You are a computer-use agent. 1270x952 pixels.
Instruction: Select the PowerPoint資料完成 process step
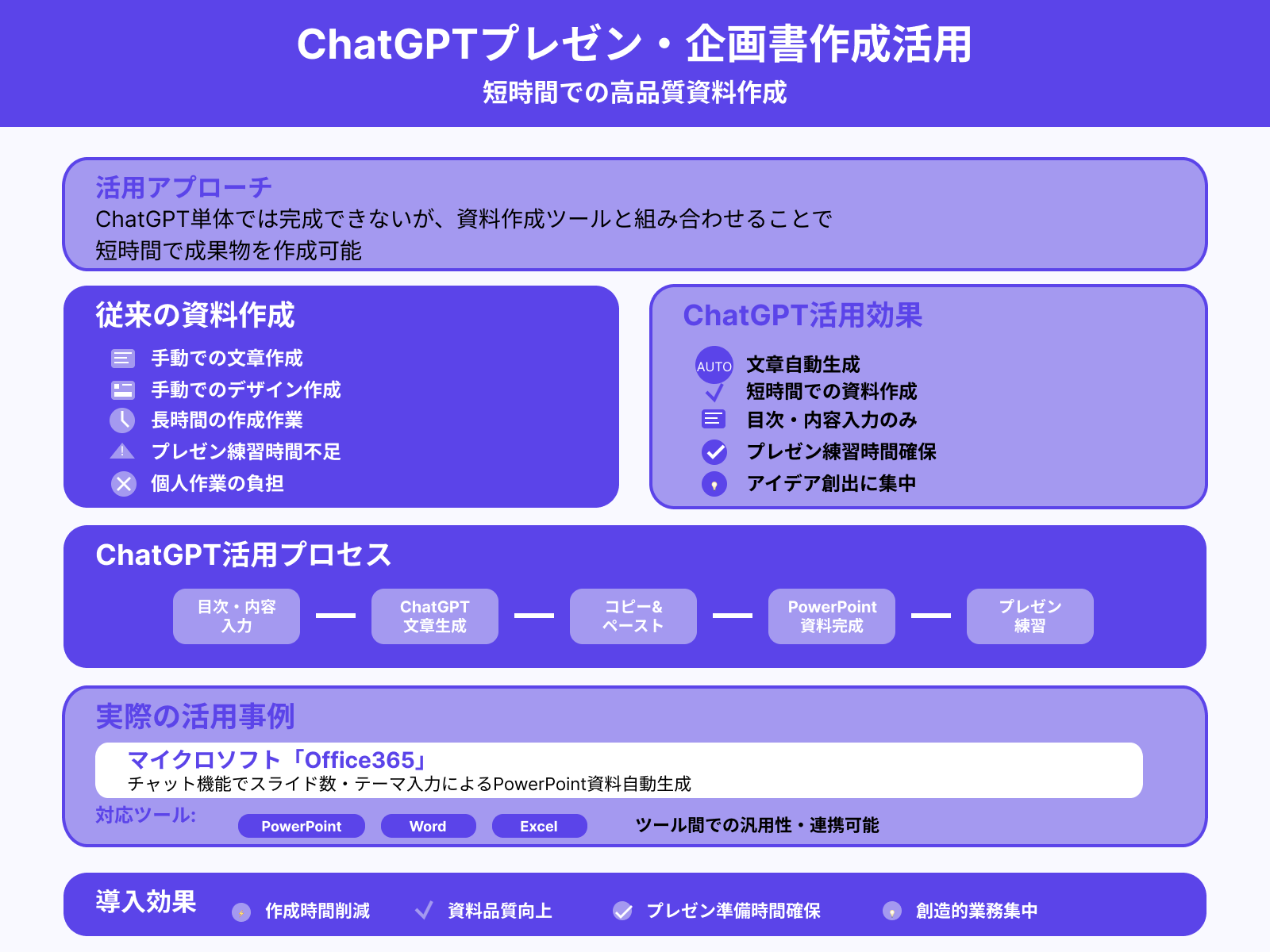[x=832, y=616]
